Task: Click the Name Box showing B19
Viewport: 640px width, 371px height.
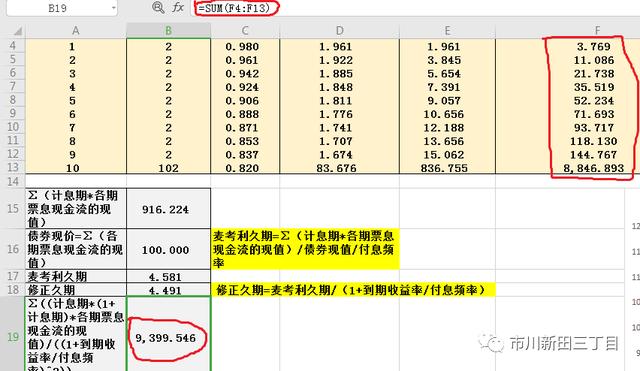Action: [58, 8]
